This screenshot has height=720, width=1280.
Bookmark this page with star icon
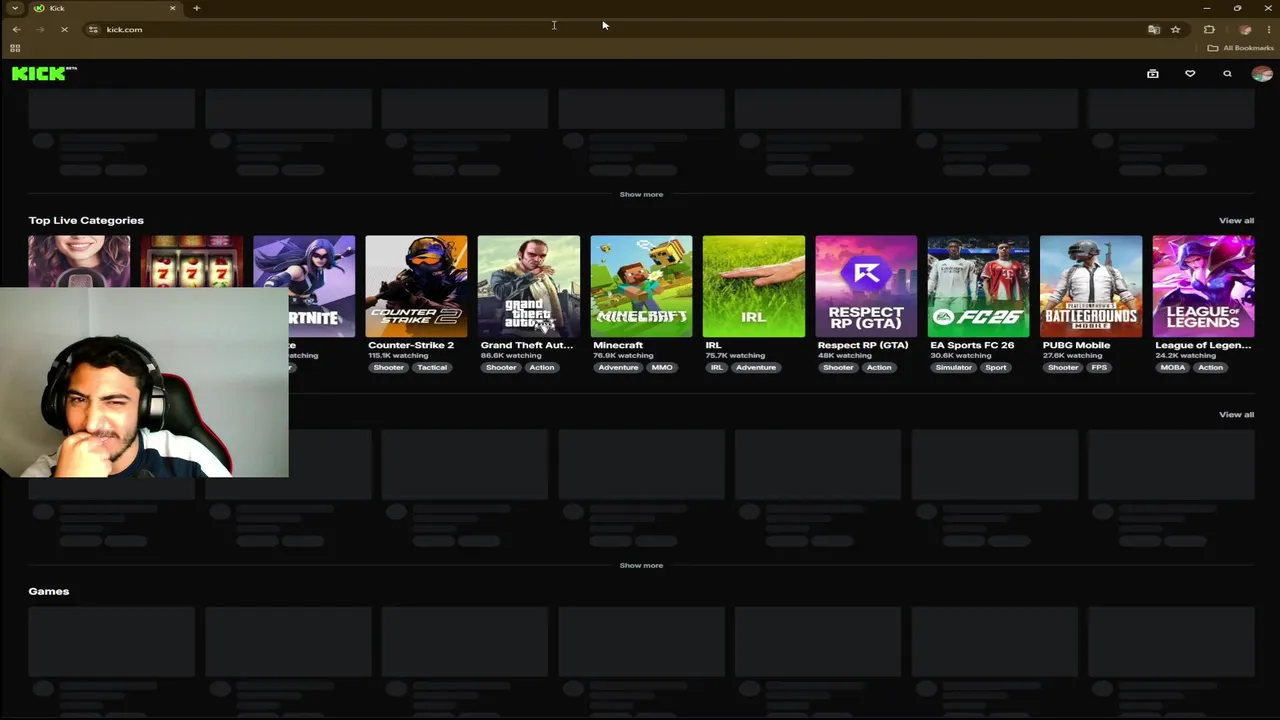click(x=1176, y=29)
